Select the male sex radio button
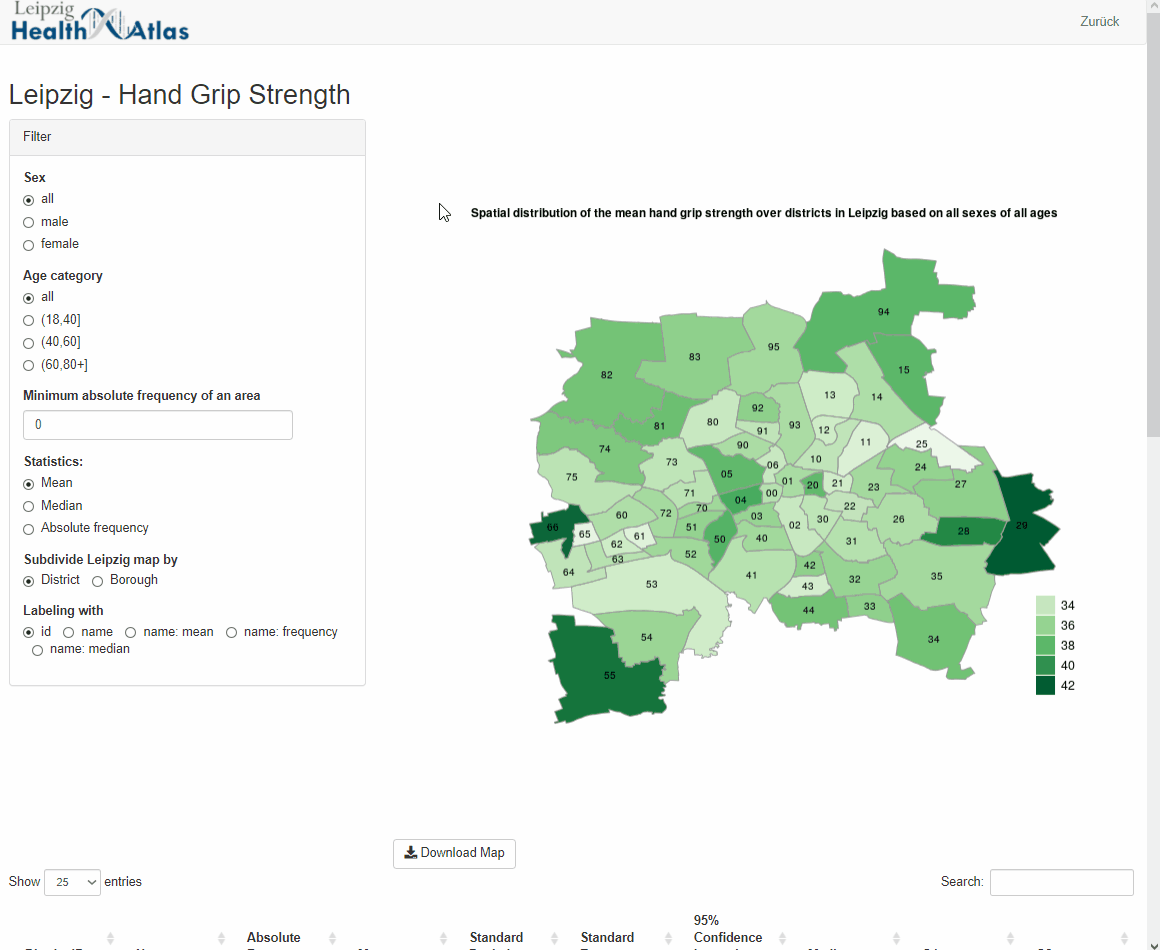Screen dimensions: 1160x950 point(29,222)
